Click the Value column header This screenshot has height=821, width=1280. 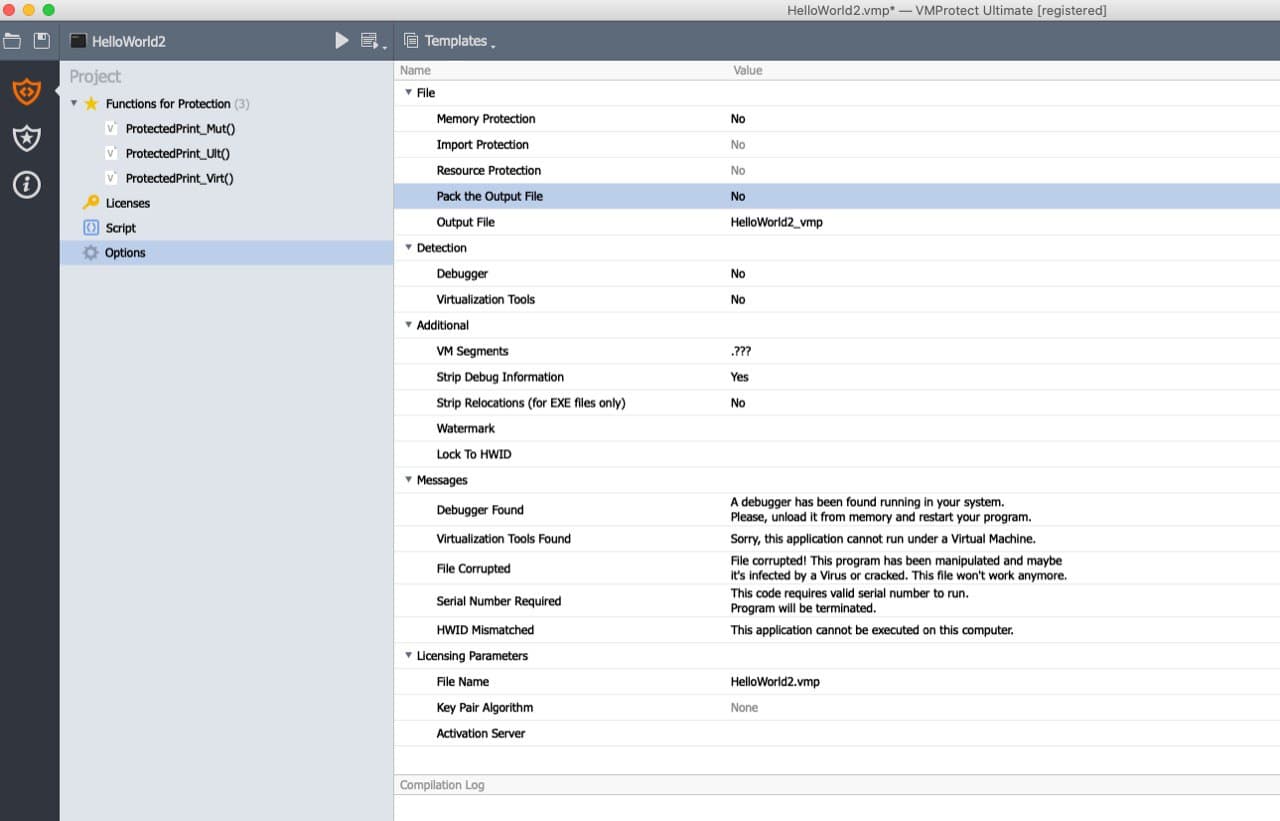(x=747, y=70)
